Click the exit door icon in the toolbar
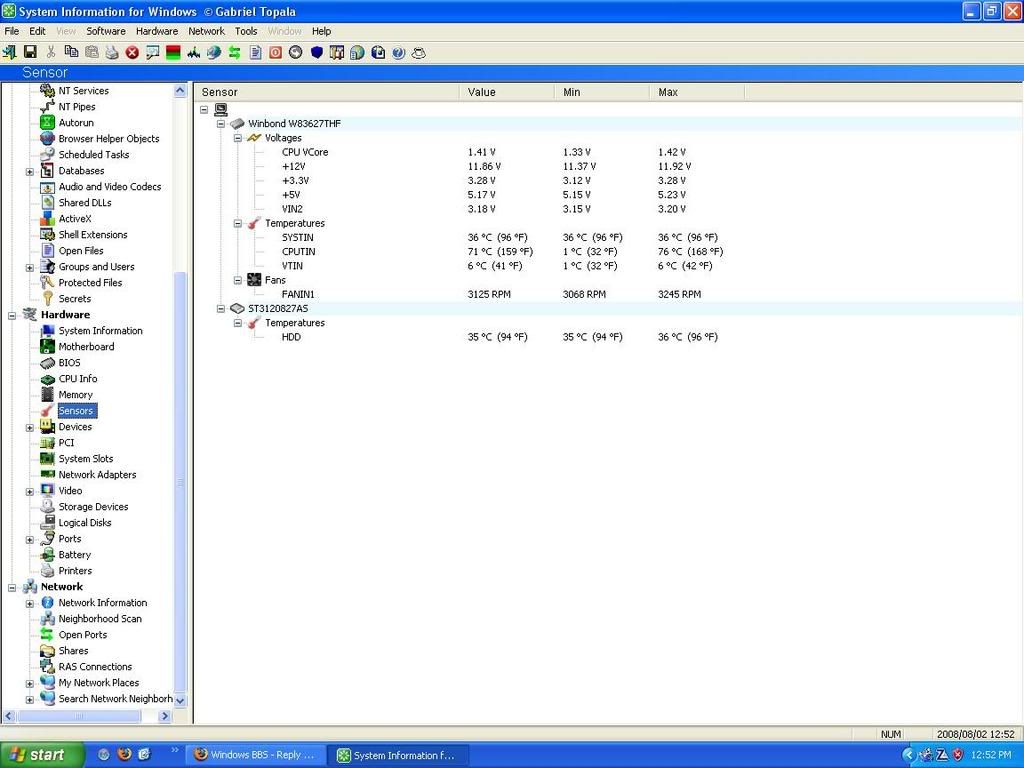The width and height of the screenshot is (1024, 768). (x=10, y=53)
